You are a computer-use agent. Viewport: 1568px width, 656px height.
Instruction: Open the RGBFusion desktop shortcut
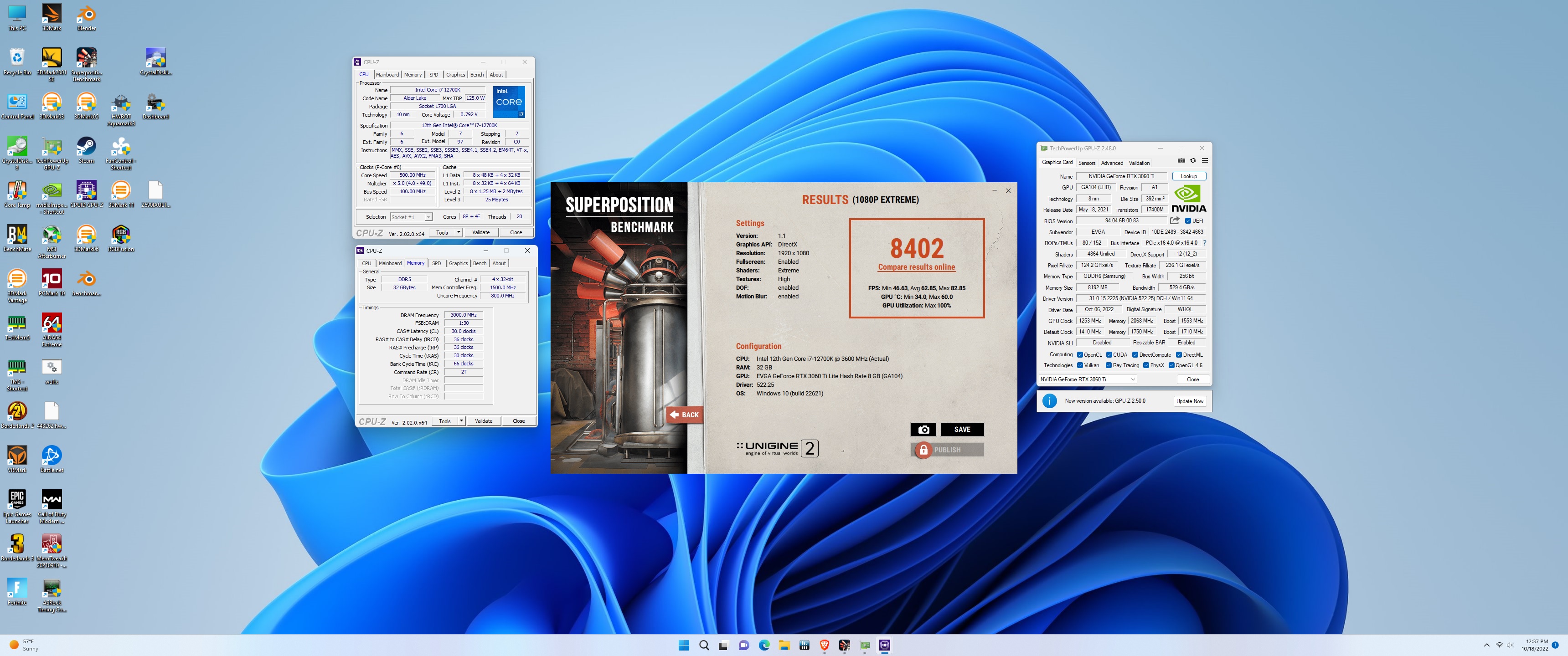pos(121,239)
